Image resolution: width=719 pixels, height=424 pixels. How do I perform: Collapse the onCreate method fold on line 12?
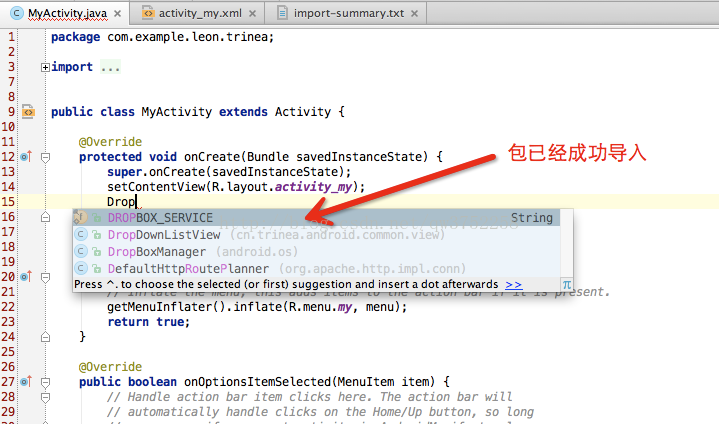(45, 157)
